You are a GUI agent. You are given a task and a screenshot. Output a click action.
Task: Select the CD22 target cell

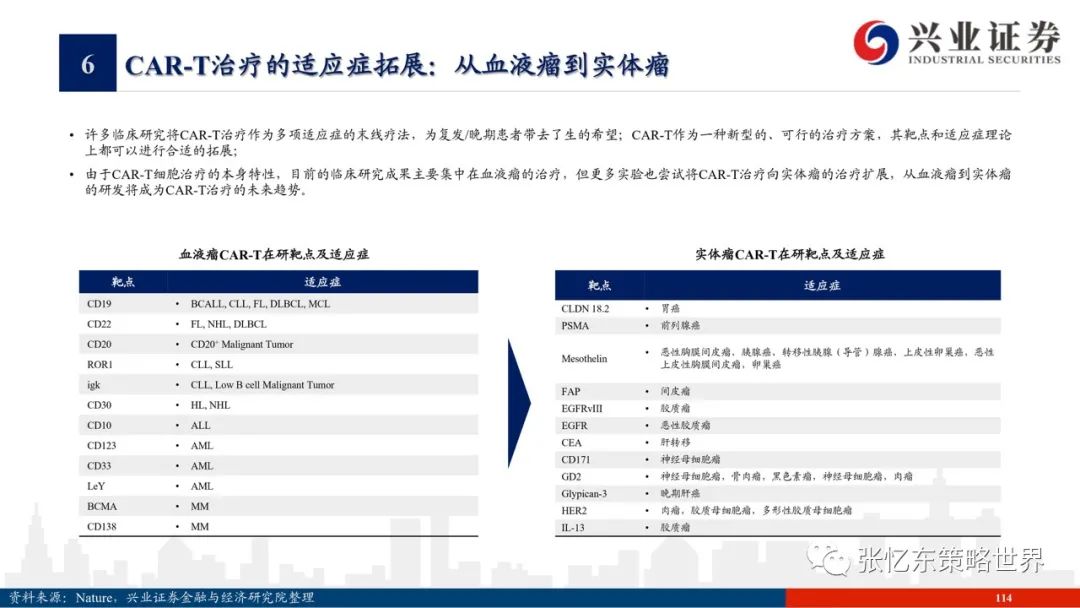[99, 324]
